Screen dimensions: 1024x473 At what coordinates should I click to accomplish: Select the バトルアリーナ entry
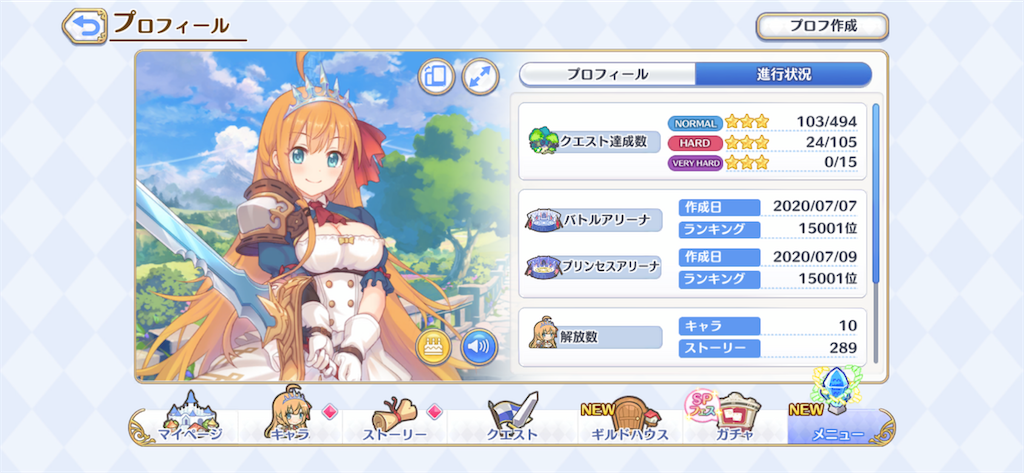click(594, 220)
